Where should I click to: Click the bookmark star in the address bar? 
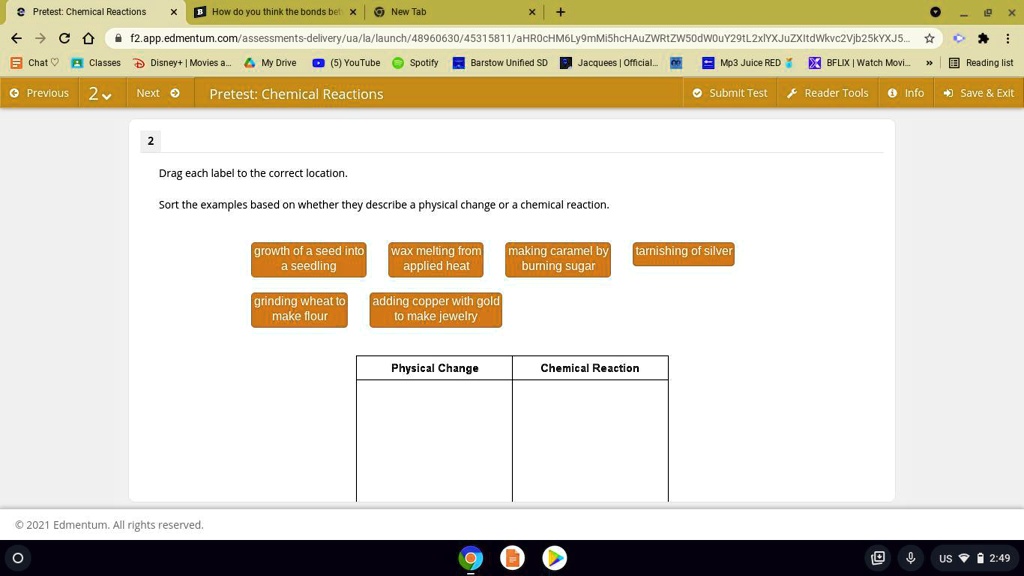tap(928, 36)
